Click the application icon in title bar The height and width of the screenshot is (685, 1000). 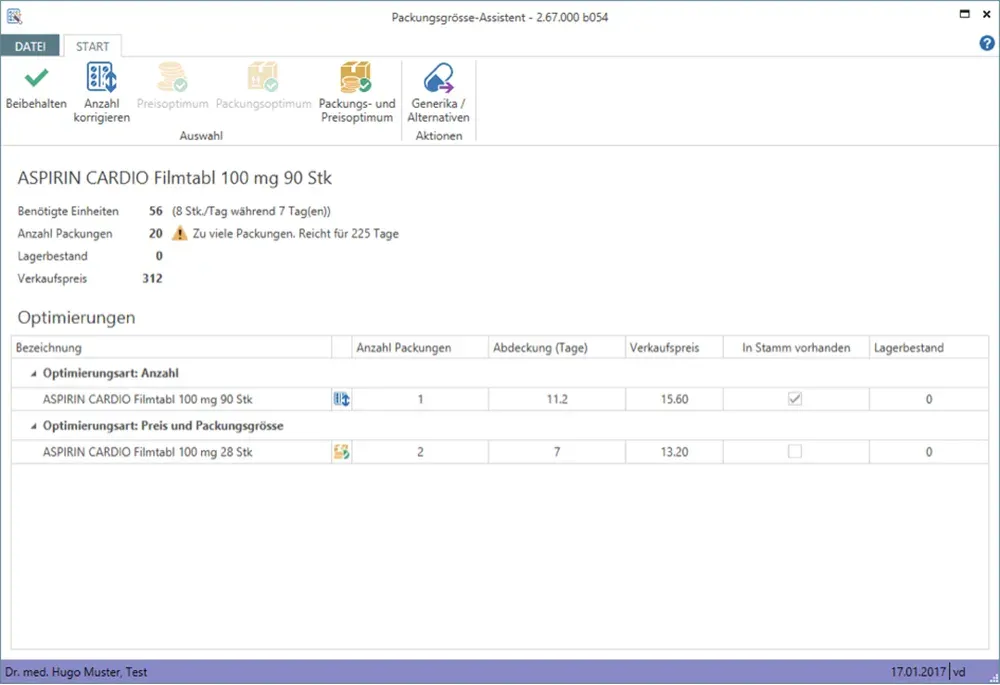pos(14,16)
